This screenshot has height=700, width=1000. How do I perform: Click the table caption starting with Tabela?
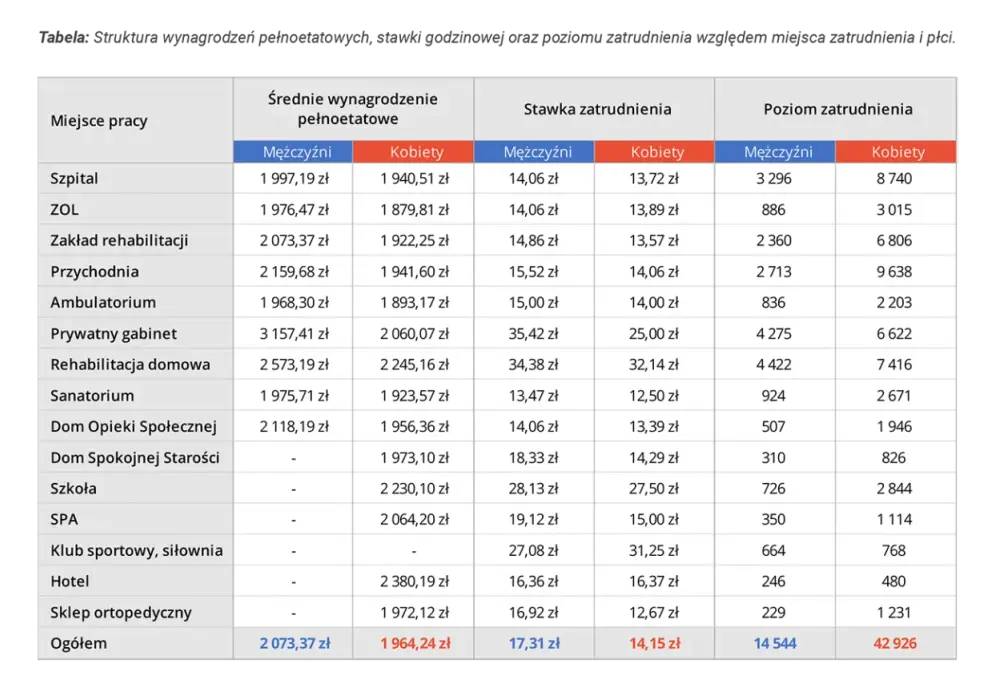pyautogui.click(x=497, y=38)
